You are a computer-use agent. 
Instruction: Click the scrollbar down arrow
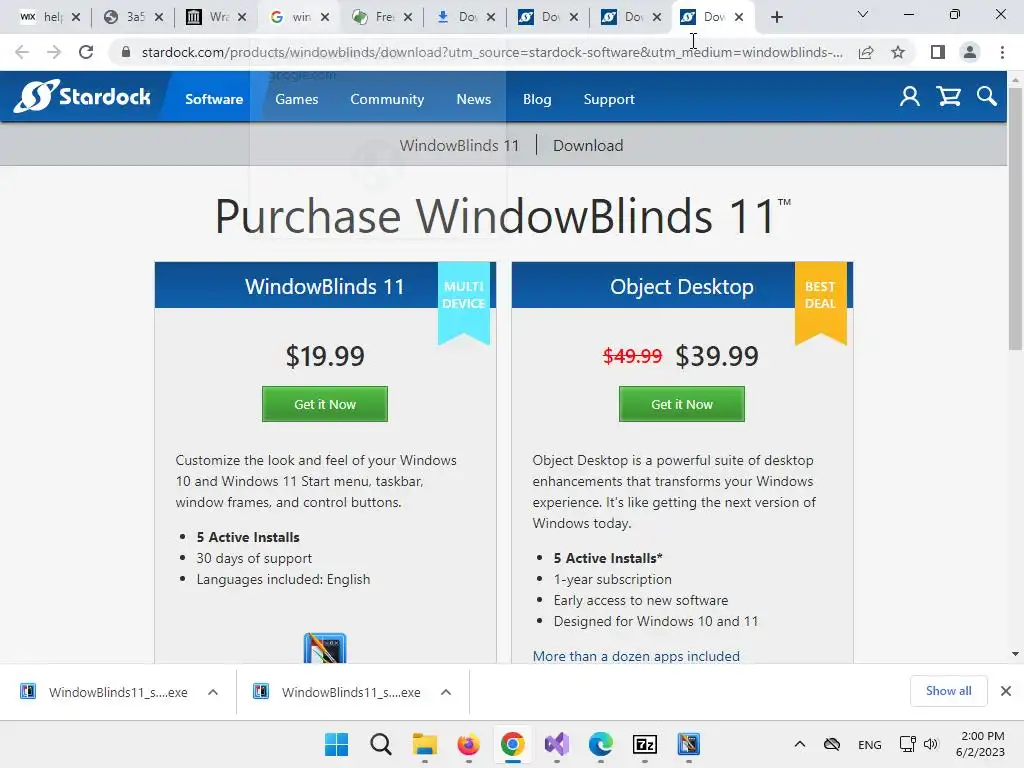tap(1015, 654)
